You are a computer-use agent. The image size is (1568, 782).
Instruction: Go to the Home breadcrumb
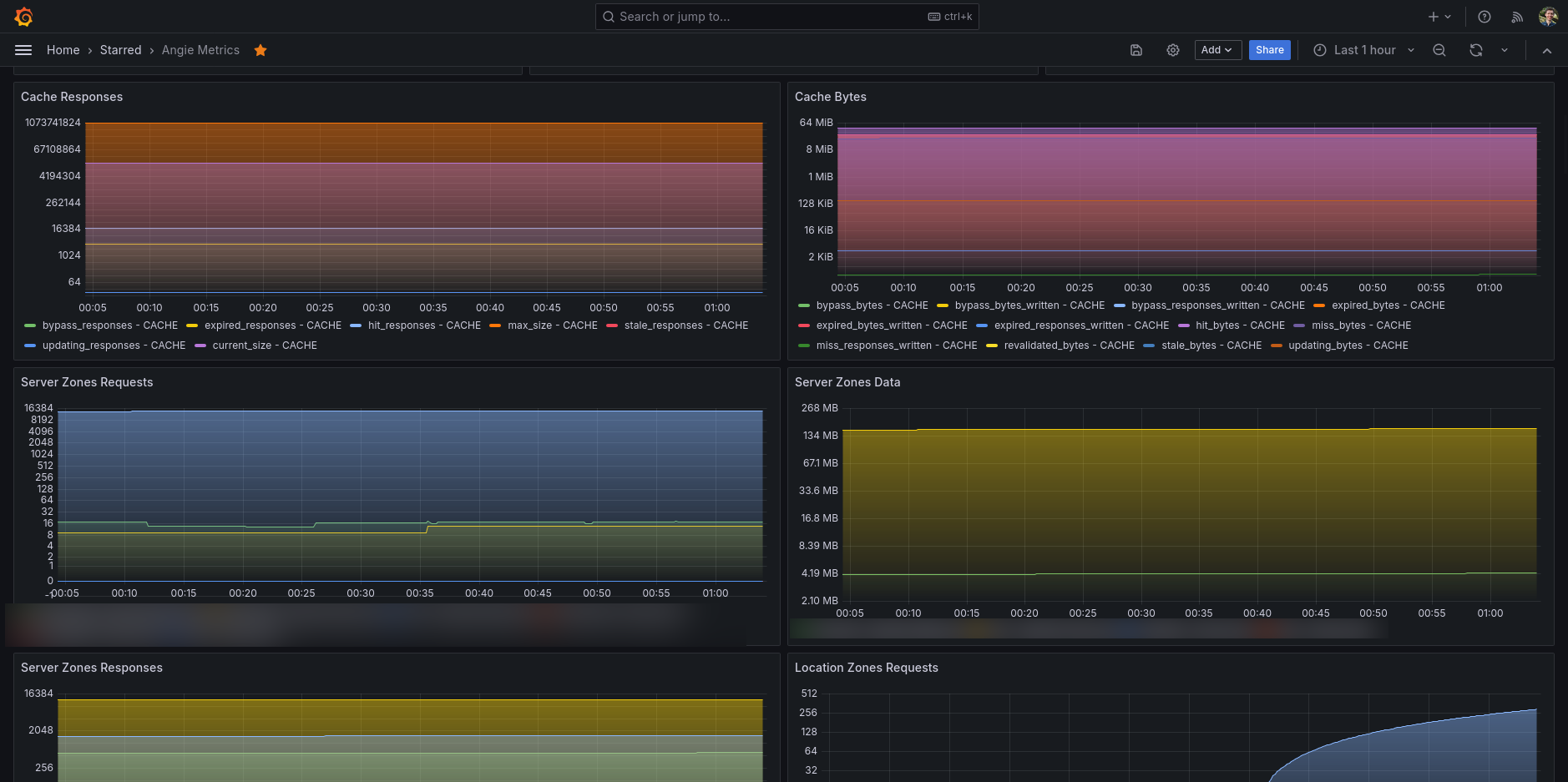(63, 50)
